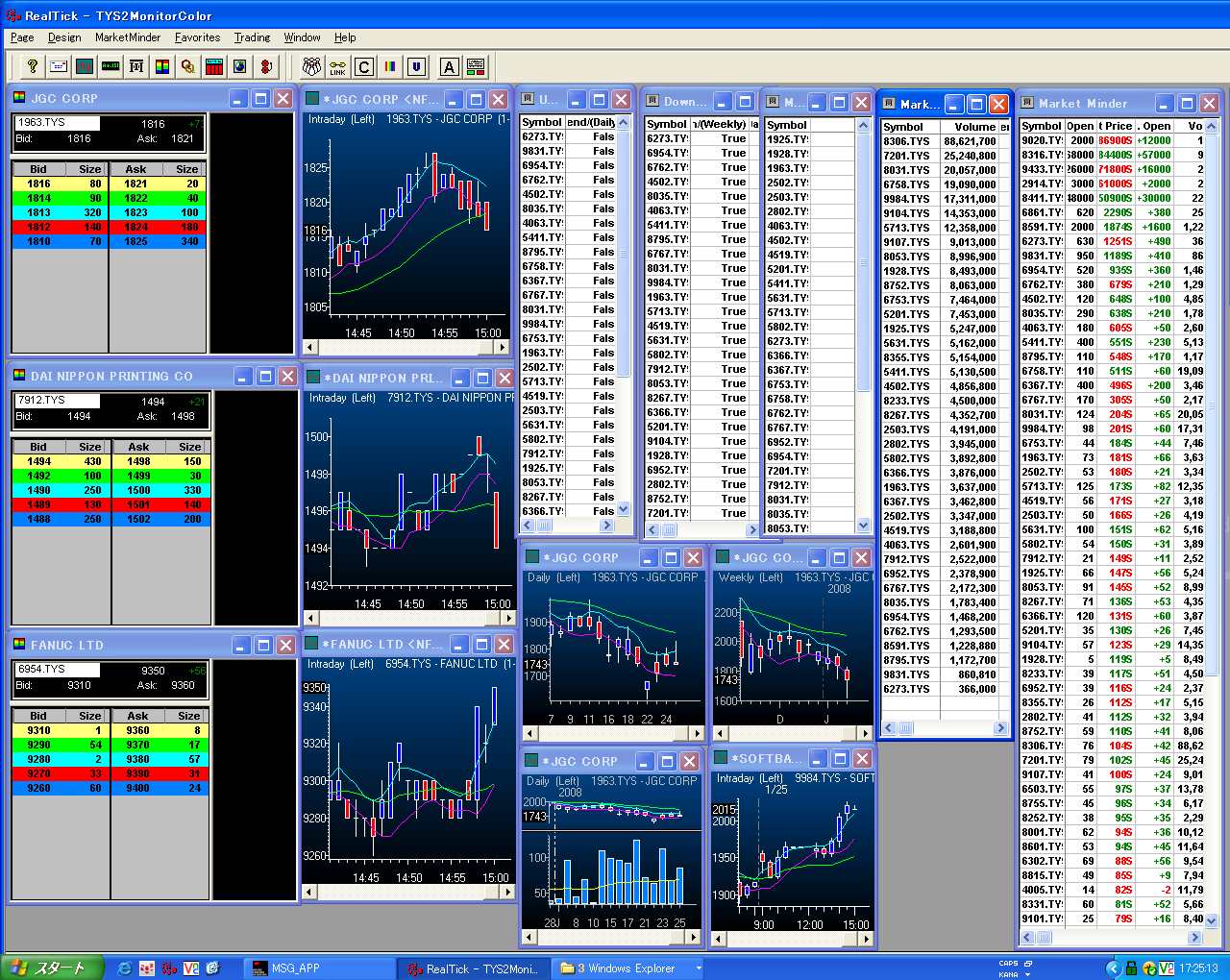Select symbol field 1963.TYS in the JGC CORP Level II window
The height and width of the screenshot is (980, 1230).
57,123
